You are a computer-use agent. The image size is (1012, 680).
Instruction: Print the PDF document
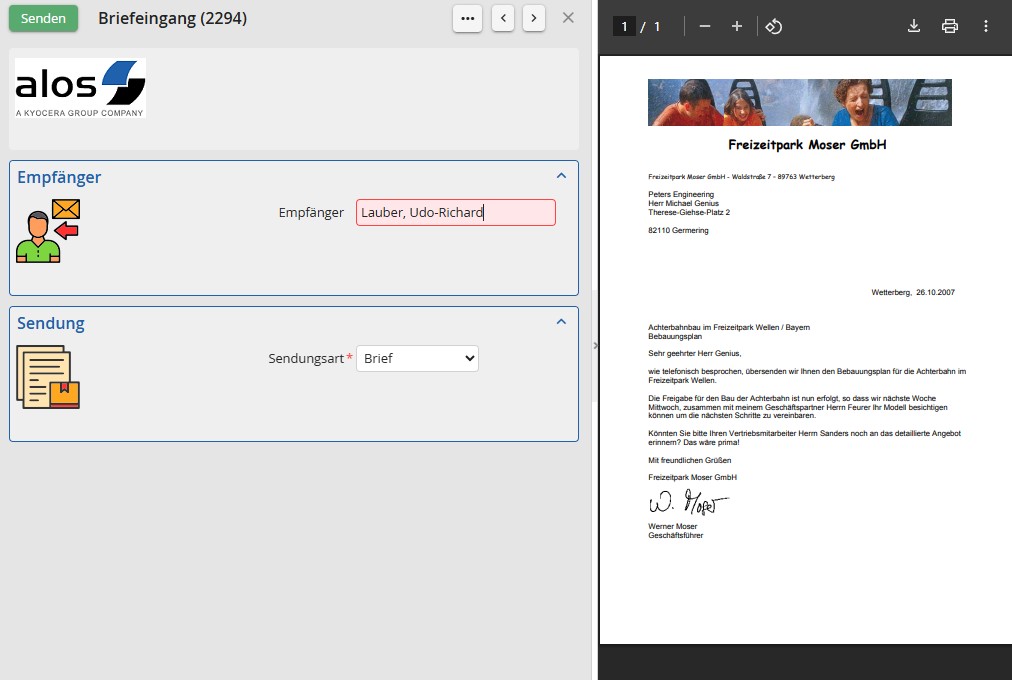pyautogui.click(x=949, y=26)
